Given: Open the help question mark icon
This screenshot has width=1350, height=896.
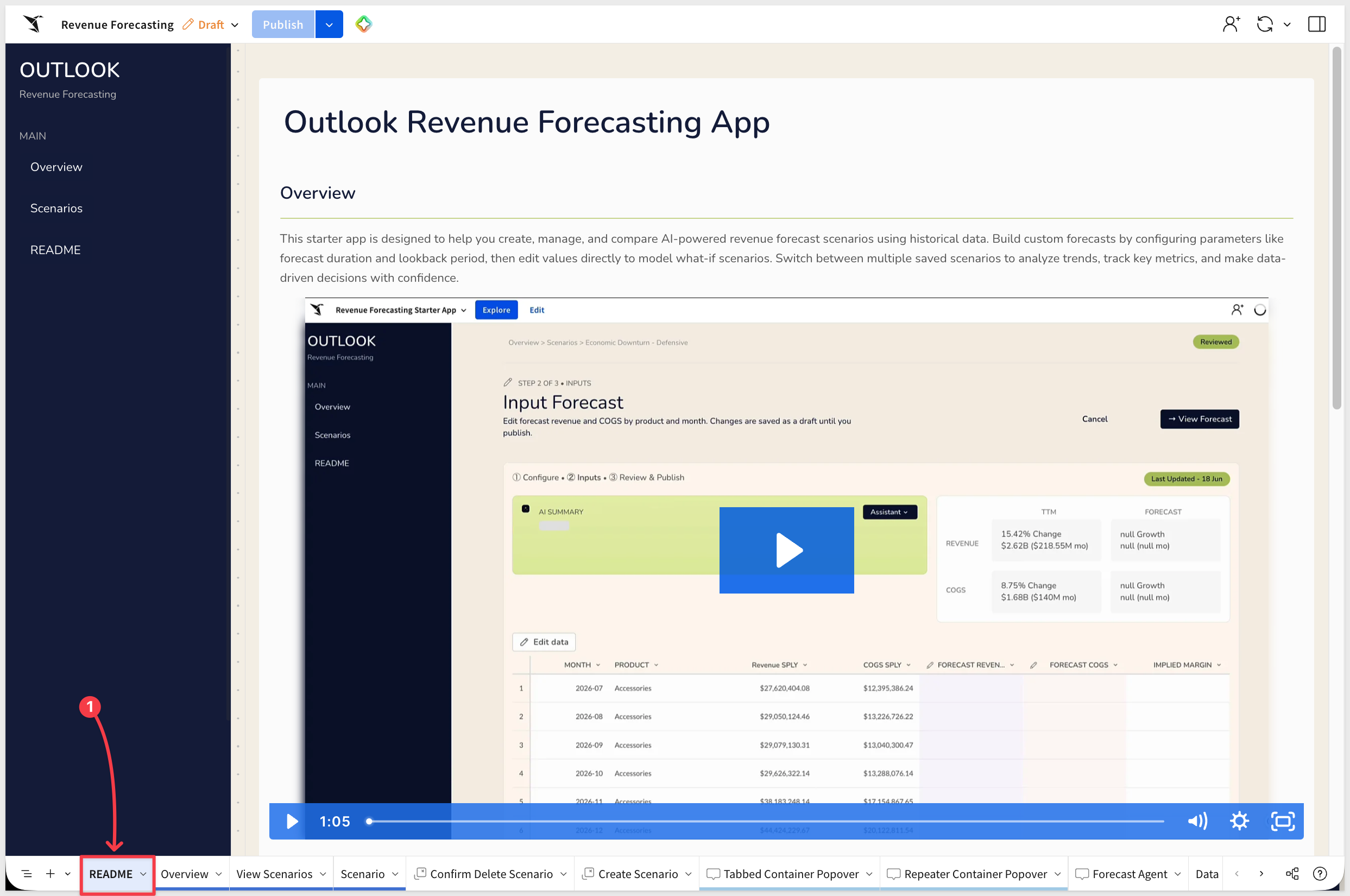Looking at the screenshot, I should 1320,874.
